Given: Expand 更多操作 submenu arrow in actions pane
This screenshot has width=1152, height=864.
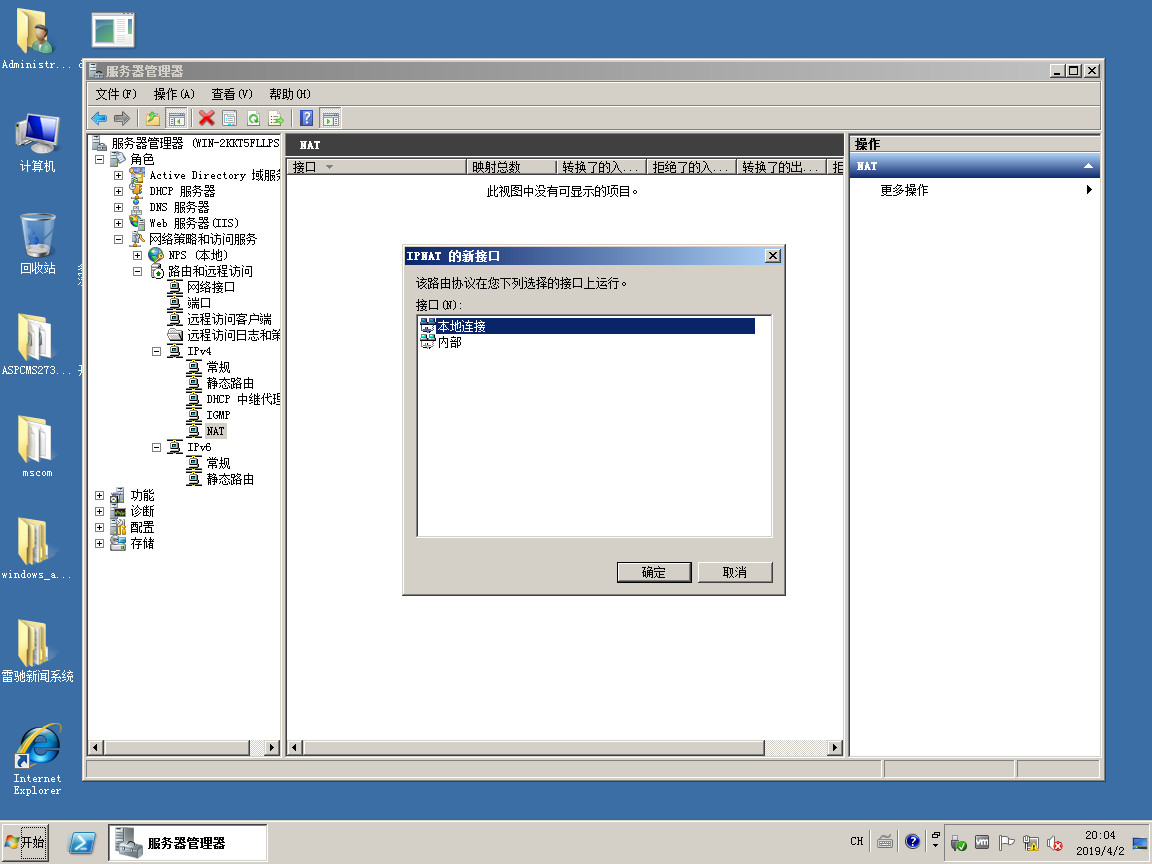Looking at the screenshot, I should (1089, 190).
